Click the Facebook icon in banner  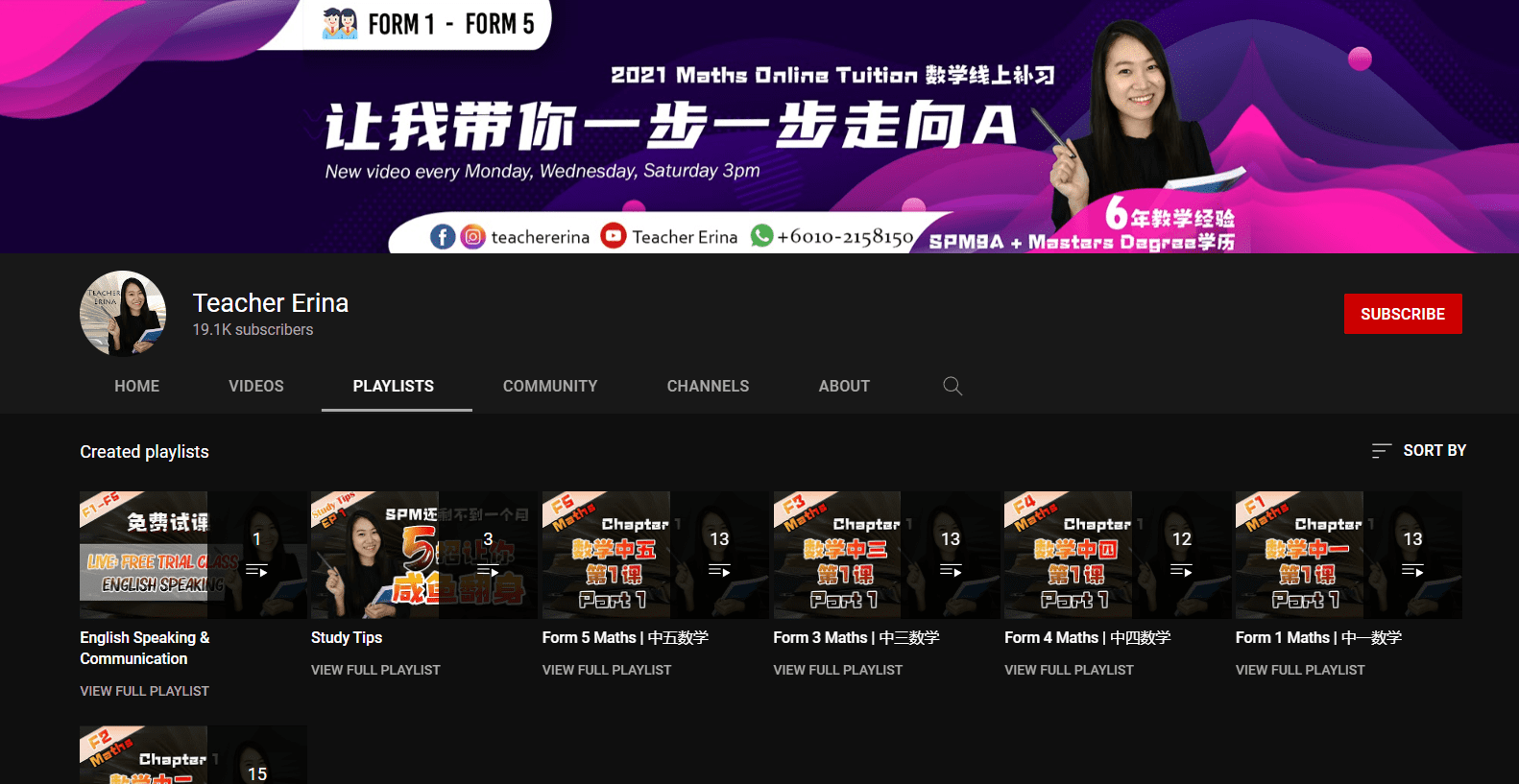click(443, 236)
